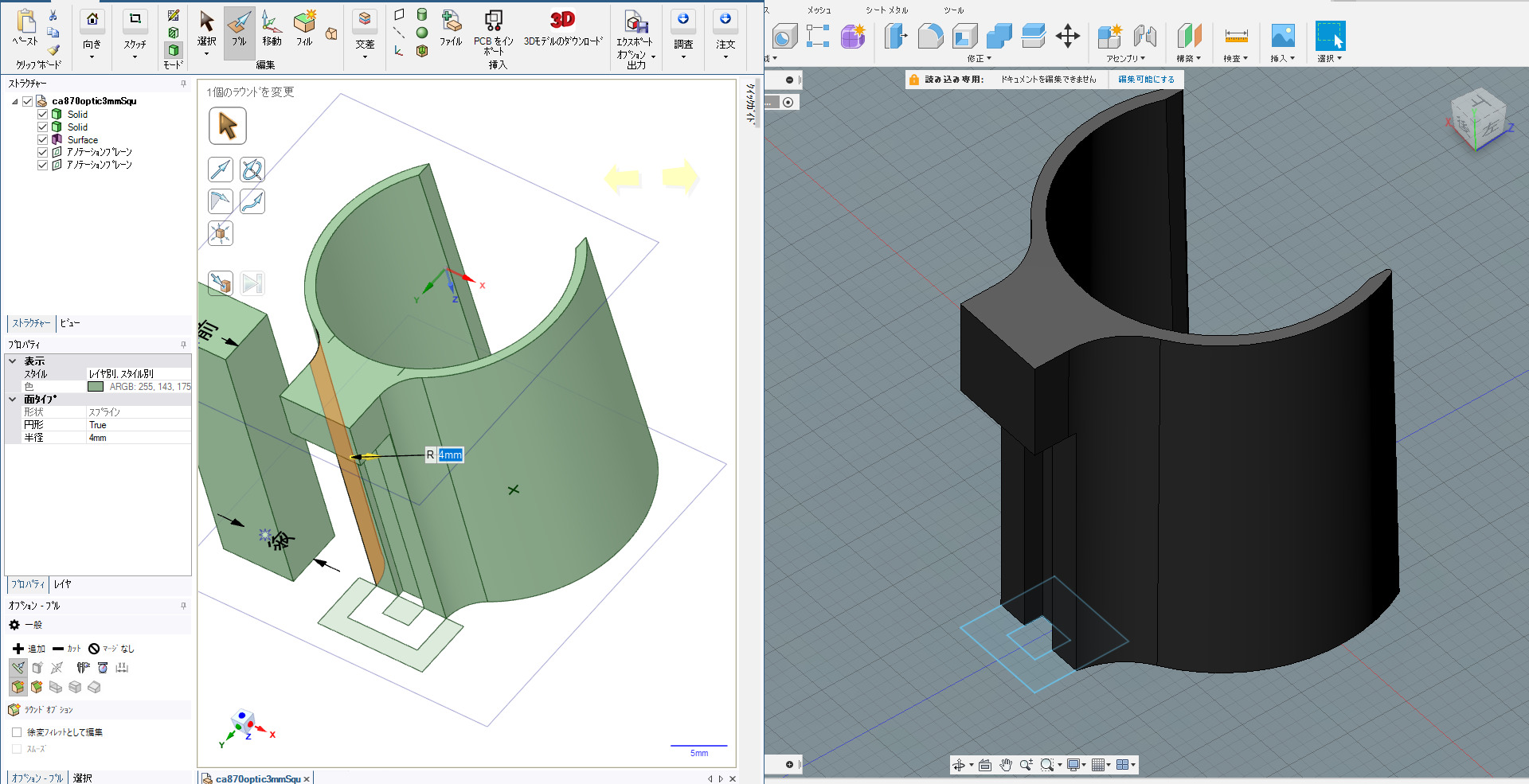Select Fusion's move/copy cross-arrow tool
This screenshot has height=784, width=1529.
tap(1067, 36)
